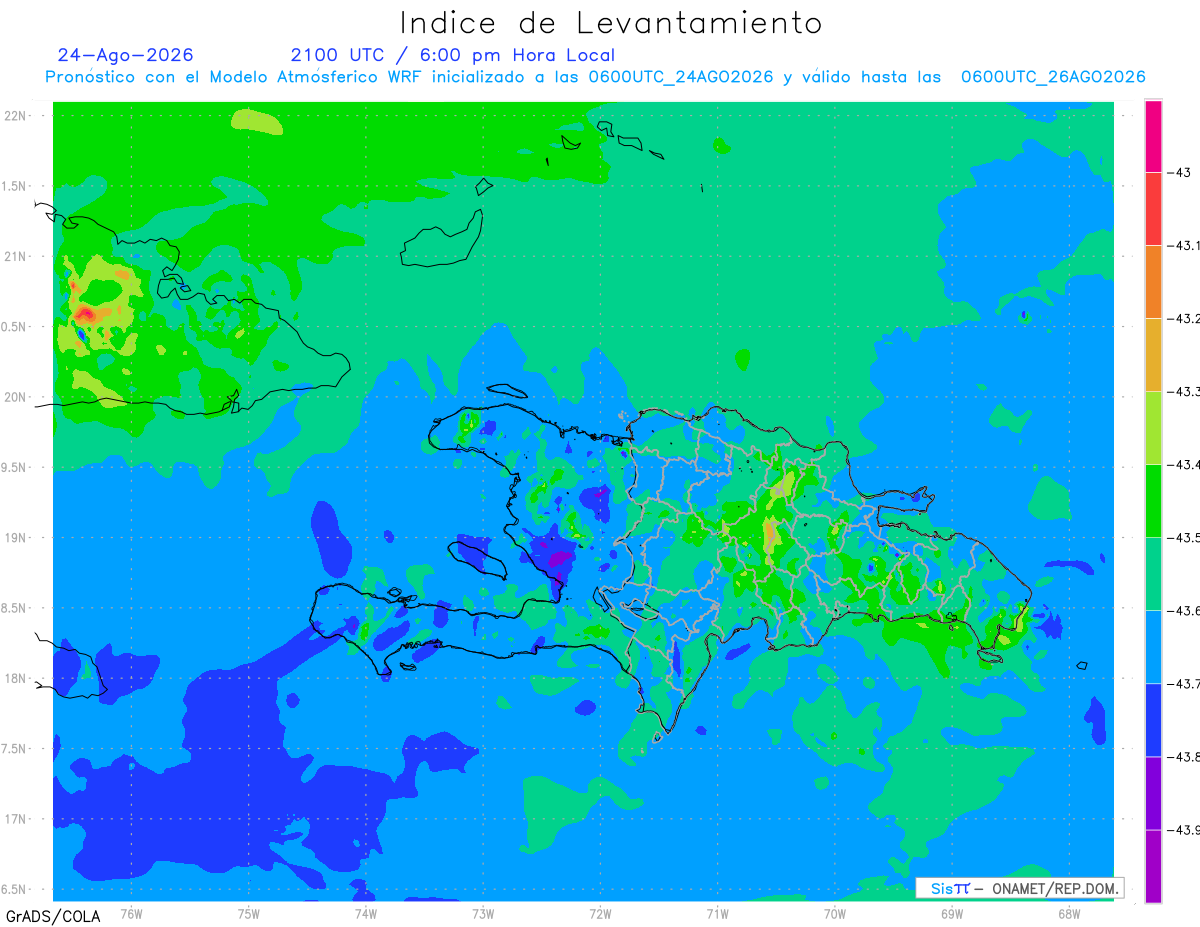Click the '76W' longitude axis label
1200x927 pixels.
(131, 915)
